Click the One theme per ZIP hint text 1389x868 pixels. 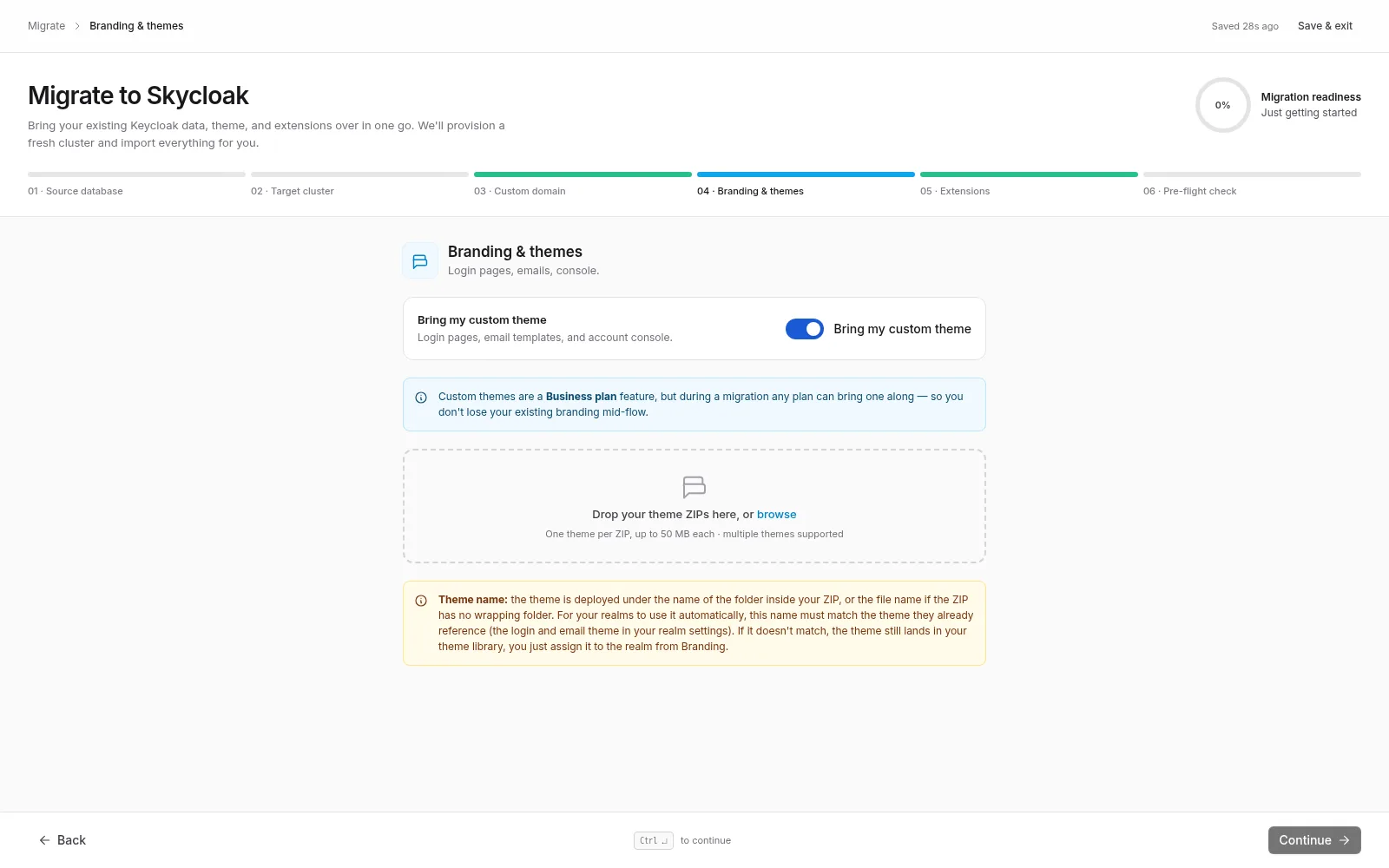tap(694, 534)
